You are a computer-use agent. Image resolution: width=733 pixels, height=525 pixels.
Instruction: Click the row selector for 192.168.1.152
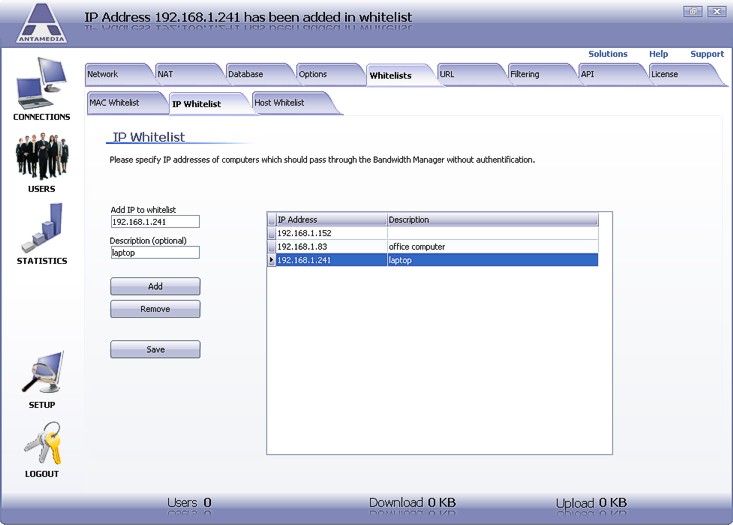click(x=271, y=233)
